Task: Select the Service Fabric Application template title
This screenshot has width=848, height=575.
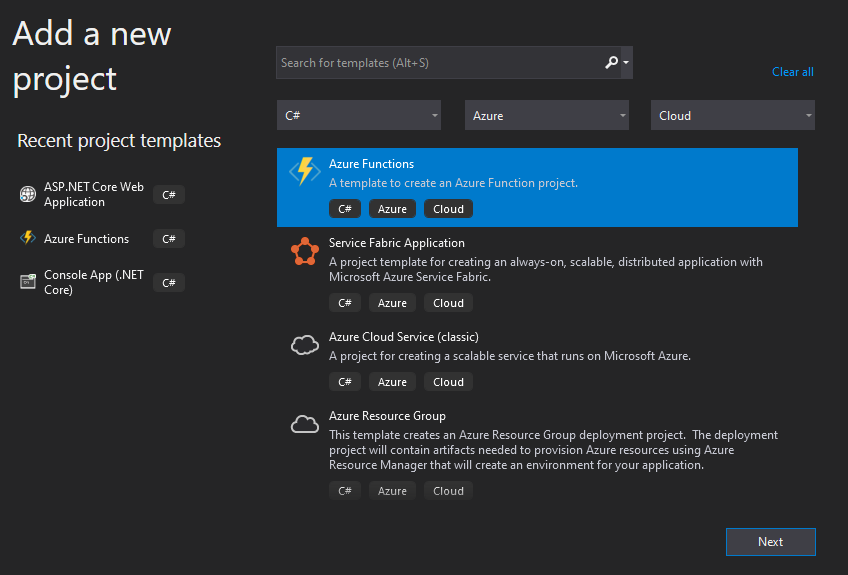Action: pyautogui.click(x=396, y=243)
